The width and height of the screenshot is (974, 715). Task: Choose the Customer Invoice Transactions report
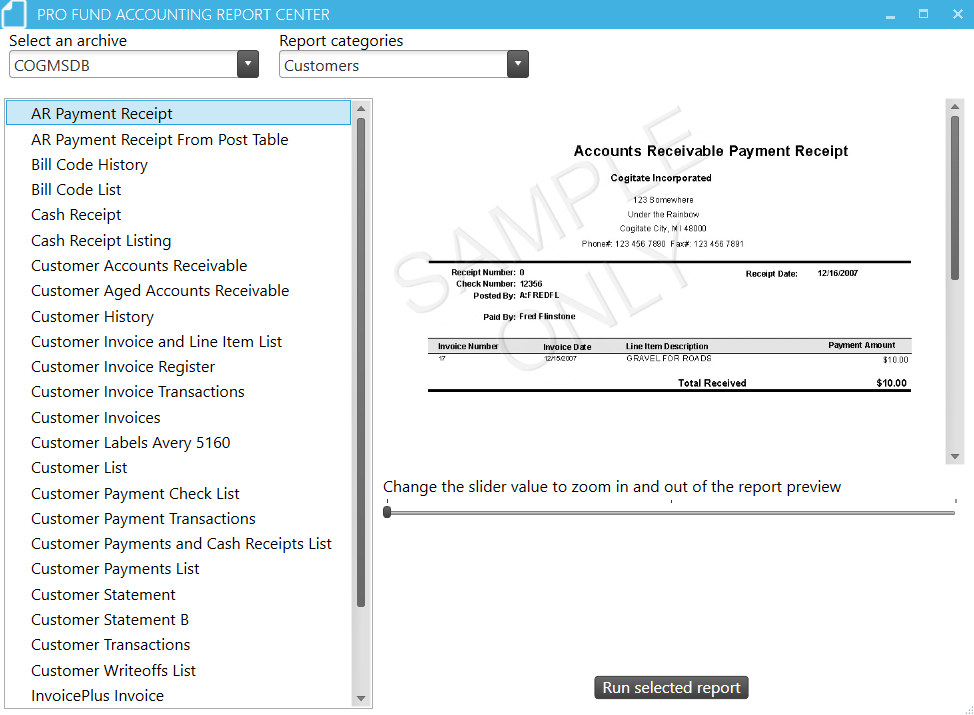tap(138, 392)
